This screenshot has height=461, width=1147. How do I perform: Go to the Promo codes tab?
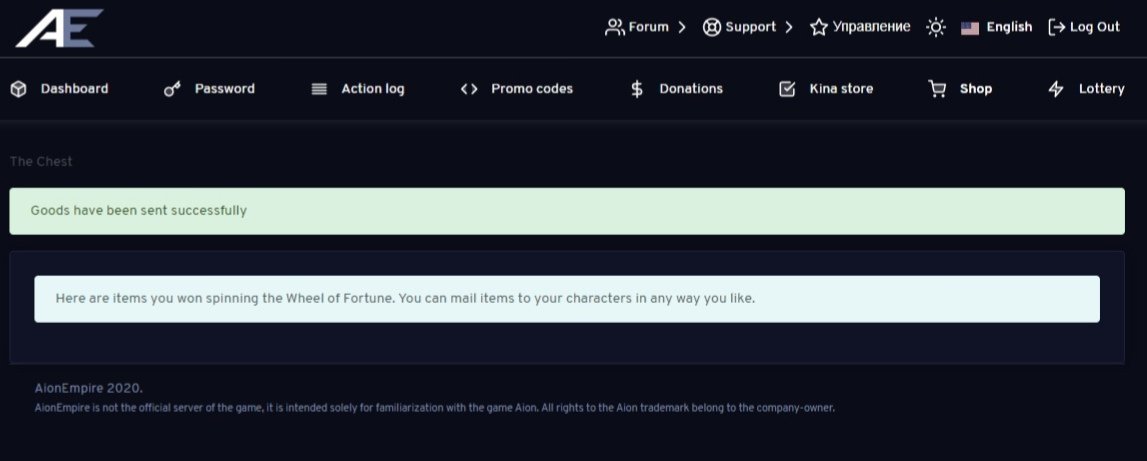click(532, 89)
